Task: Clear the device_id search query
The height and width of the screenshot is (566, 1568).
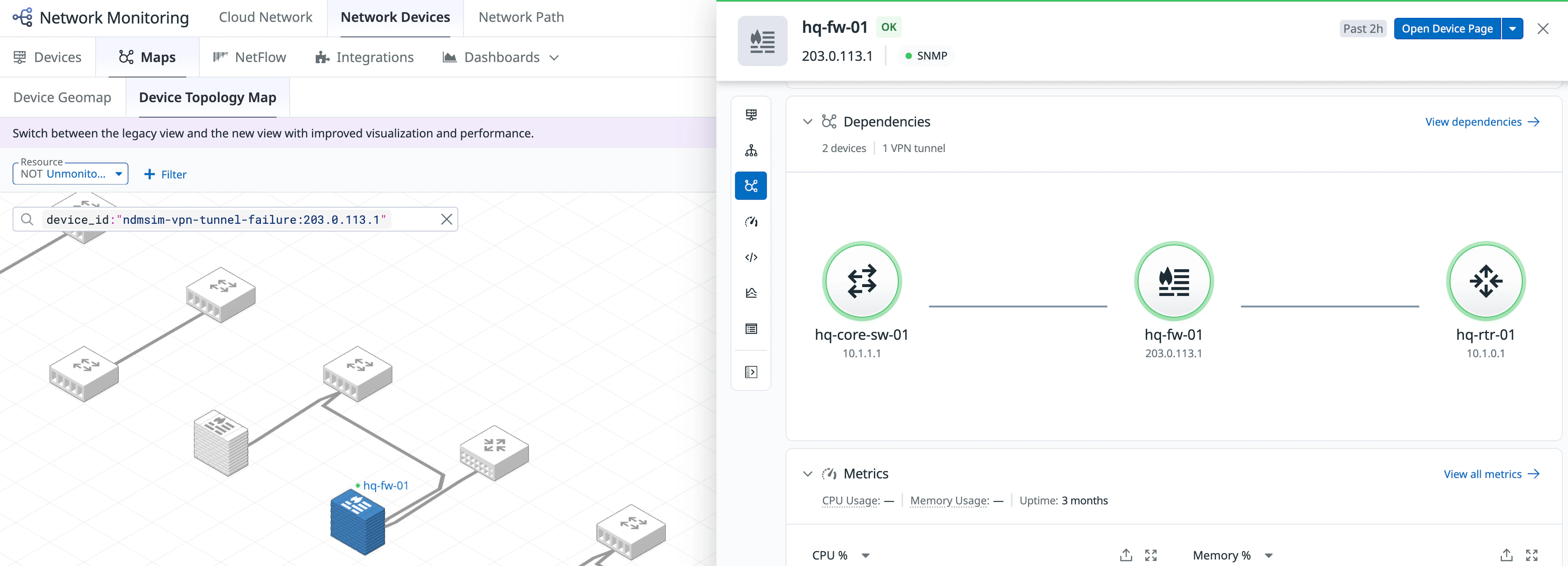Action: click(x=446, y=219)
